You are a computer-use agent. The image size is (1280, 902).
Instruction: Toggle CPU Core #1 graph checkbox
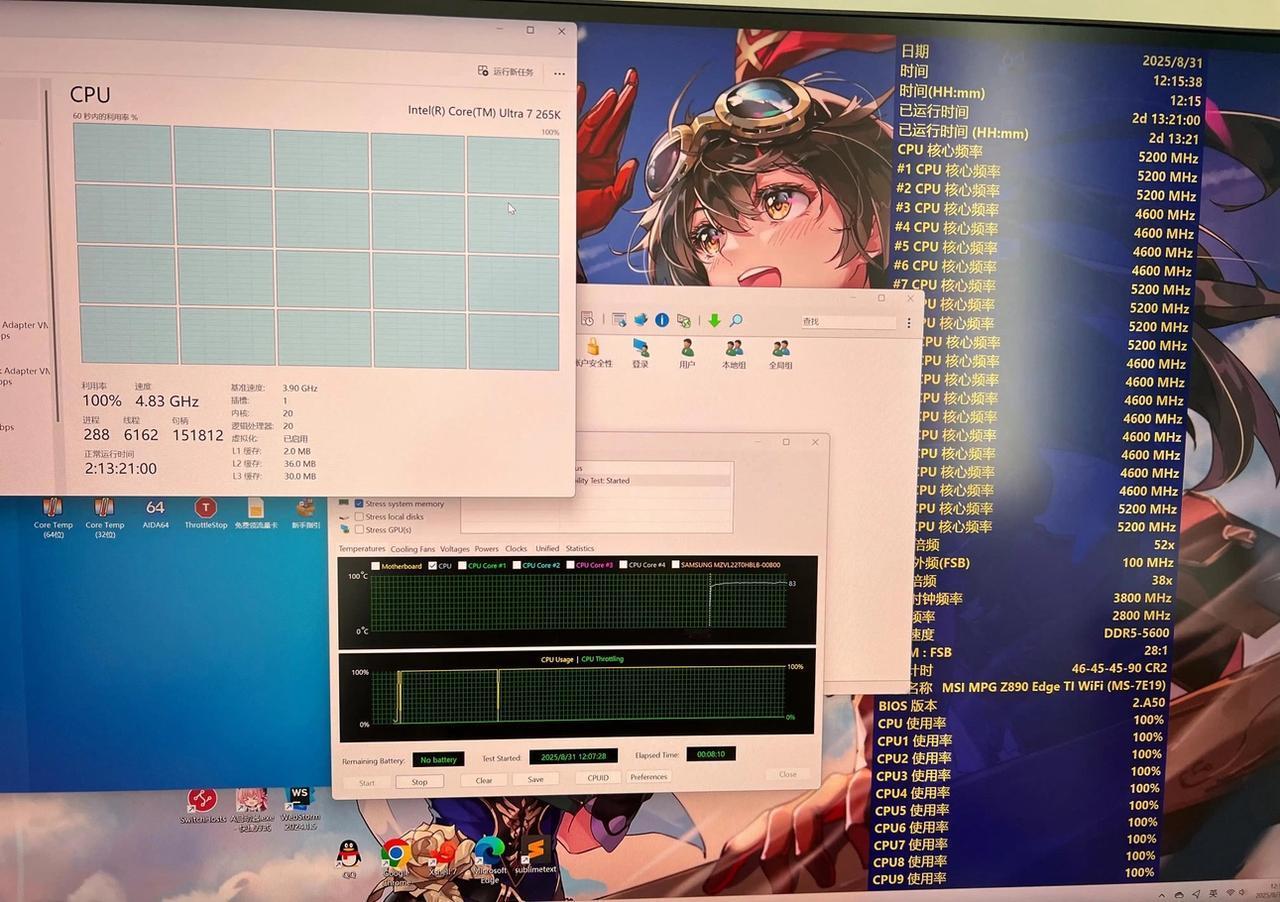(x=463, y=566)
